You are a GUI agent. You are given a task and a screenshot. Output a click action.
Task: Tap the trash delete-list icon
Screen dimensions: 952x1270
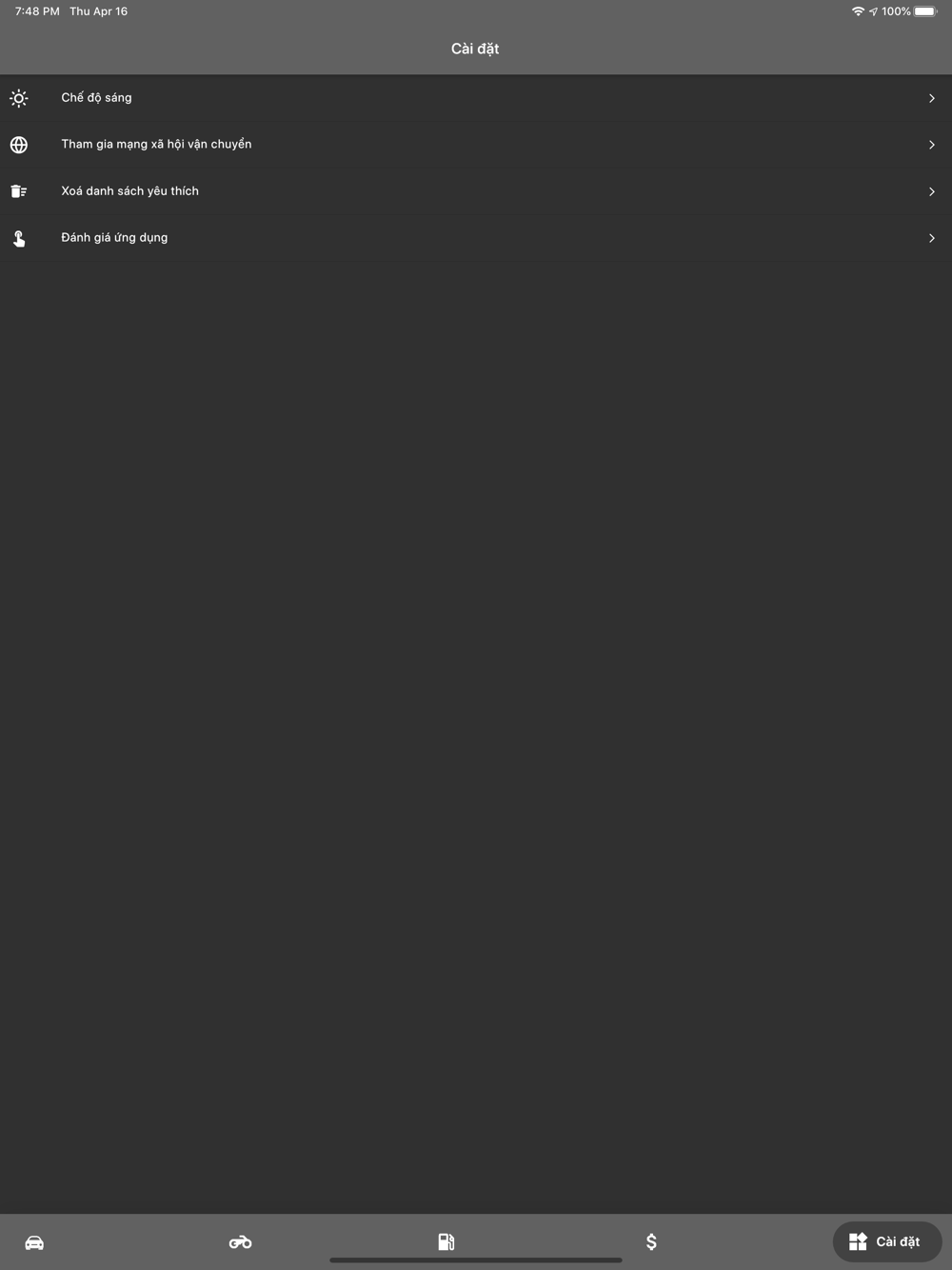[x=19, y=191]
